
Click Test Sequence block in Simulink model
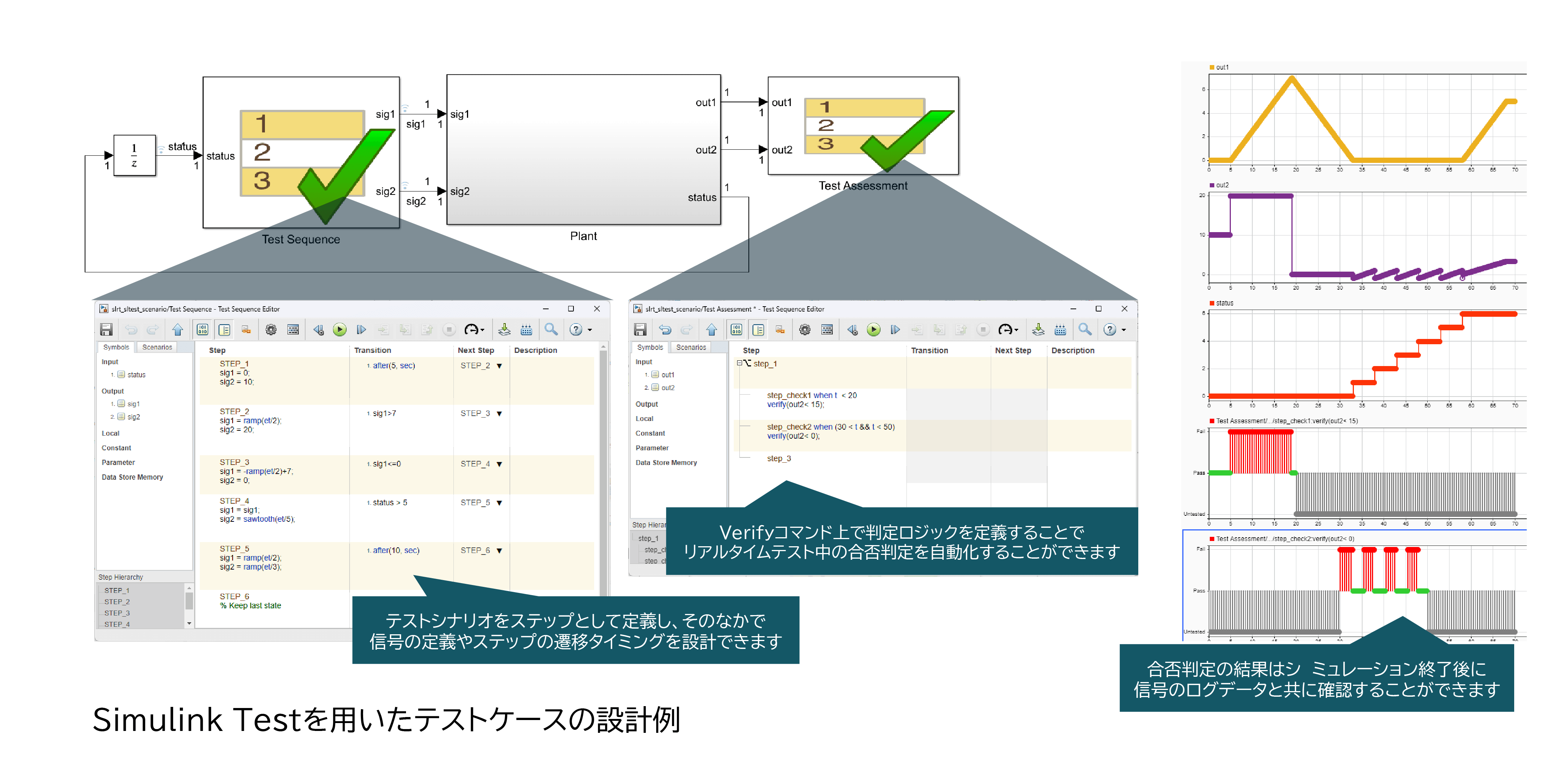click(301, 152)
